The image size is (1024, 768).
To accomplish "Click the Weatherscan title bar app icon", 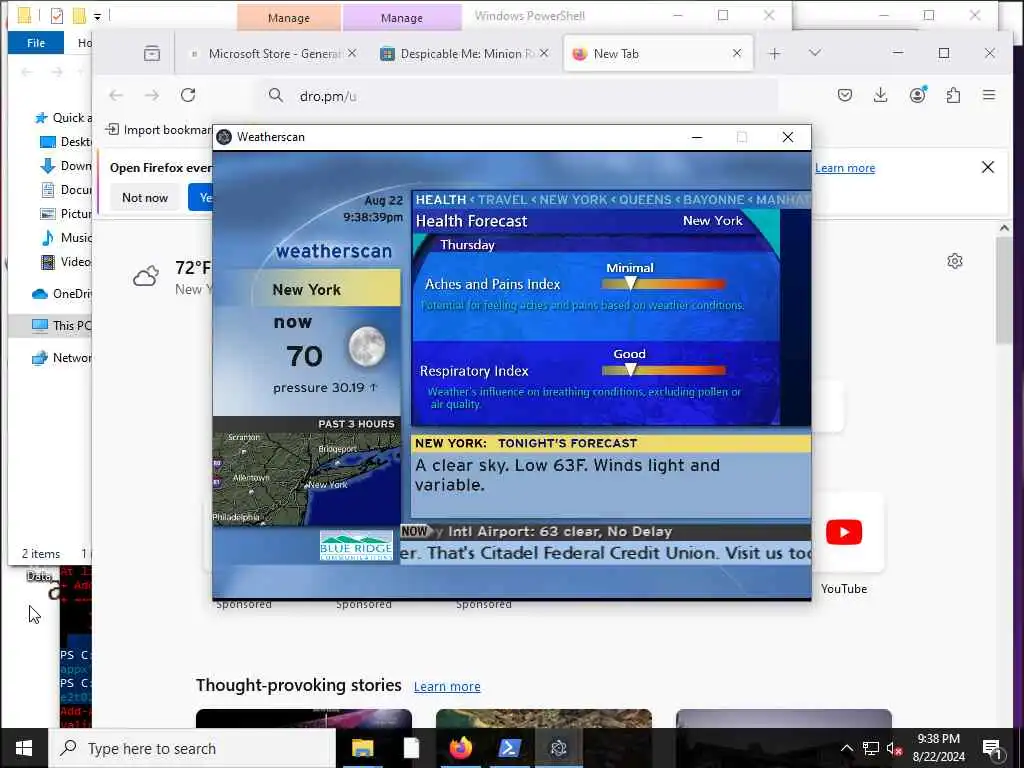I will (224, 137).
